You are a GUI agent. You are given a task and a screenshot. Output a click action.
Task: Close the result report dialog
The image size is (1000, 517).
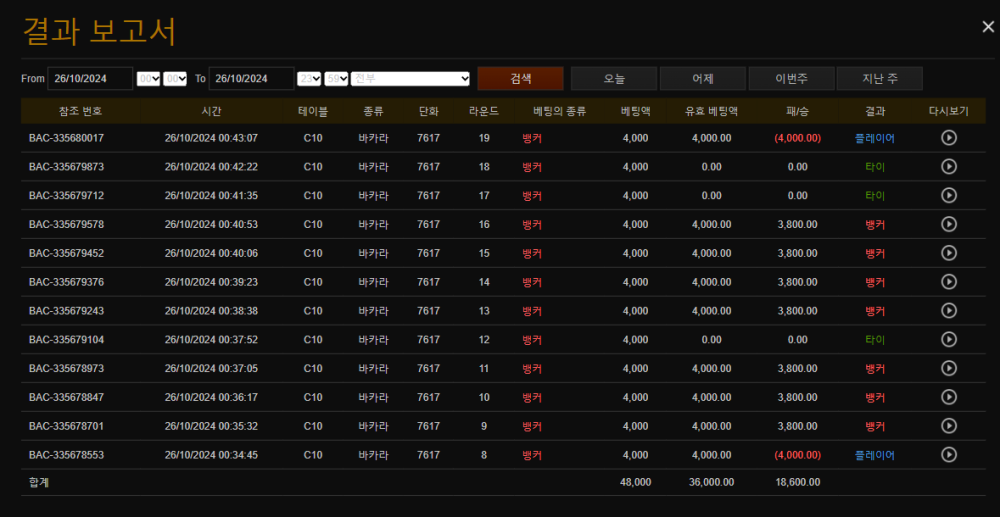988,29
